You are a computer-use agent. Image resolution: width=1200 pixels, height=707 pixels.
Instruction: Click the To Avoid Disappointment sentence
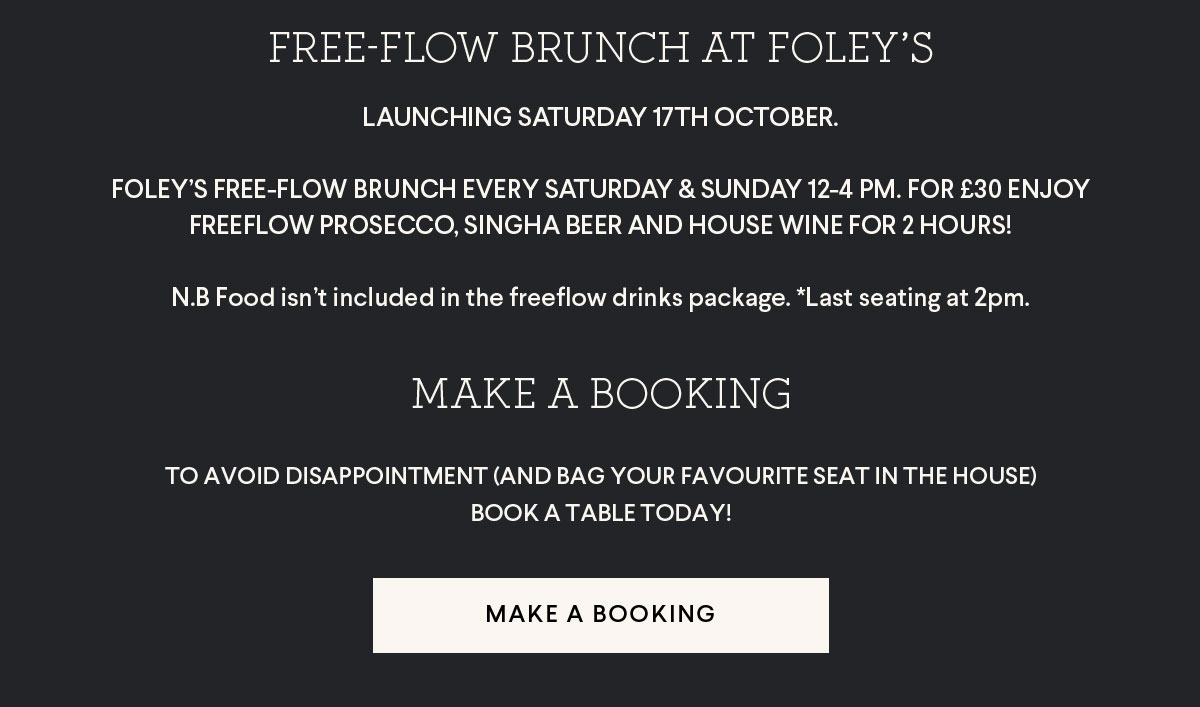(601, 476)
